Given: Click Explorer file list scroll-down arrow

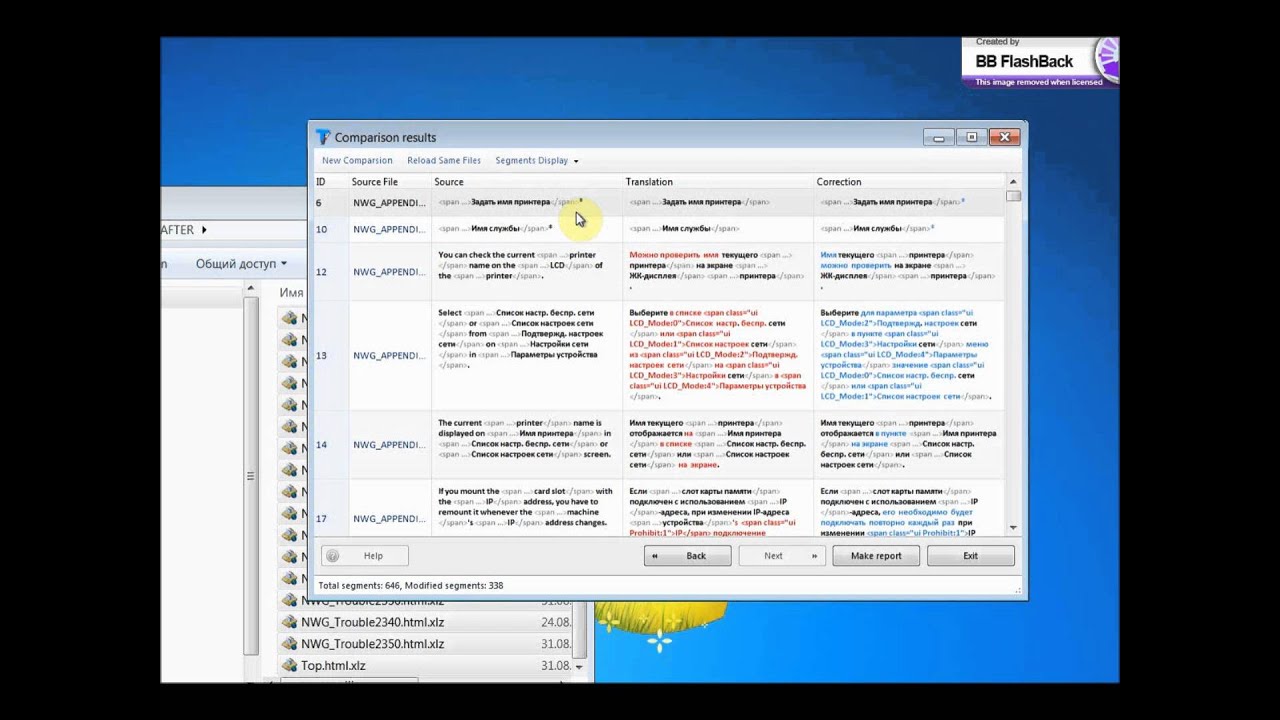Looking at the screenshot, I should [x=578, y=665].
